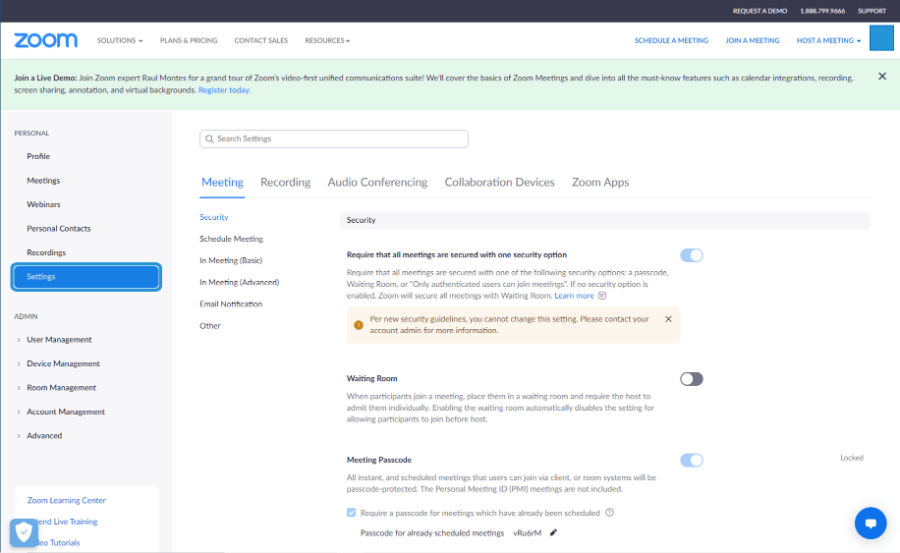Enable the Waiting Room toggle
The height and width of the screenshot is (553, 900).
692,379
